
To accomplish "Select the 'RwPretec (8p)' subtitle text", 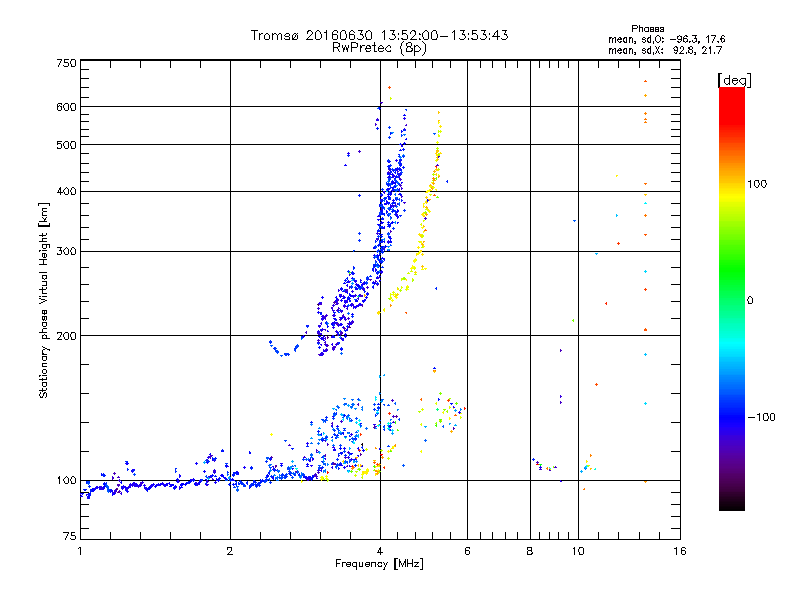I will 379,47.
